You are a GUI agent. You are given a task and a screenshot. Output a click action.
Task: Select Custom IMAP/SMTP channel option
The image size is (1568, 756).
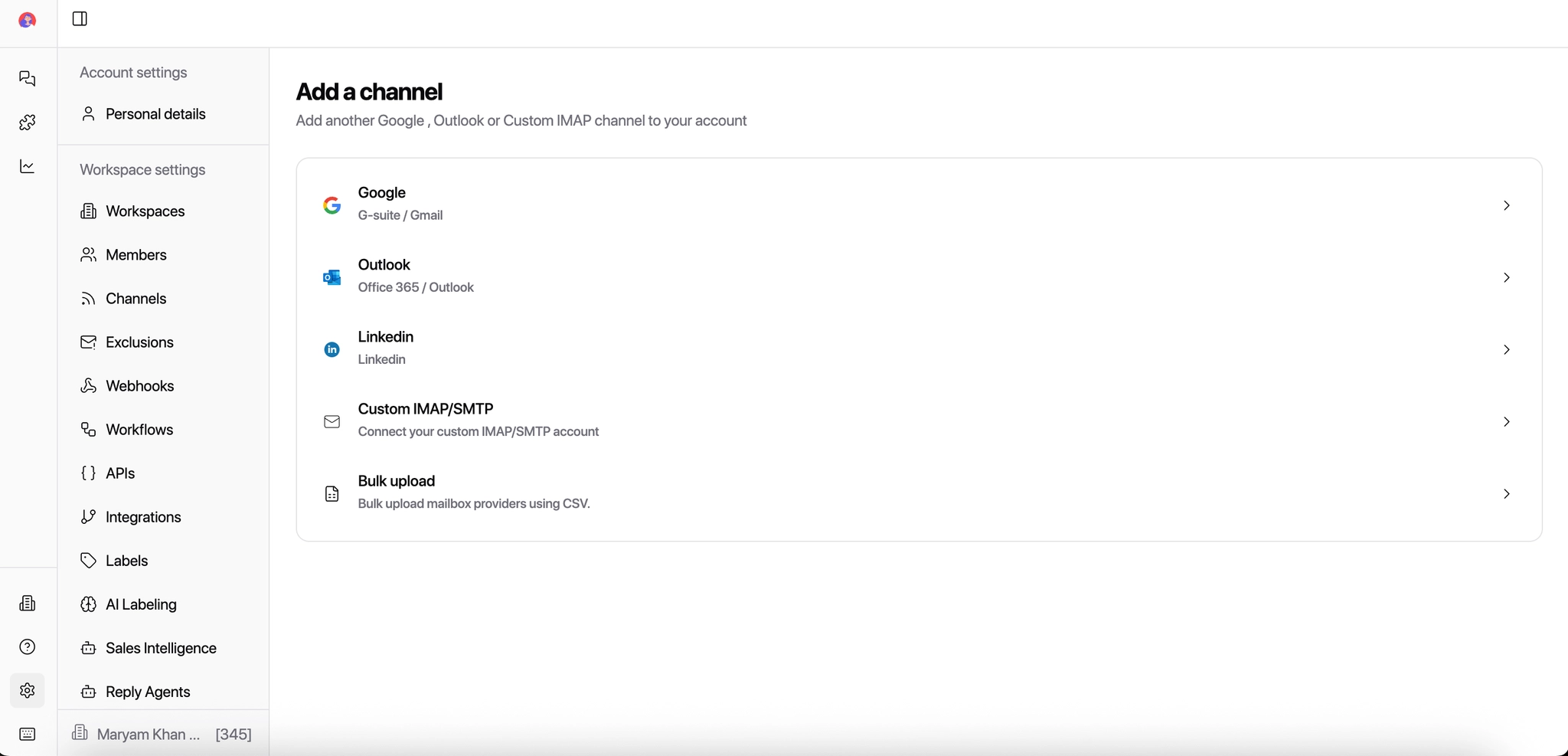click(x=426, y=420)
